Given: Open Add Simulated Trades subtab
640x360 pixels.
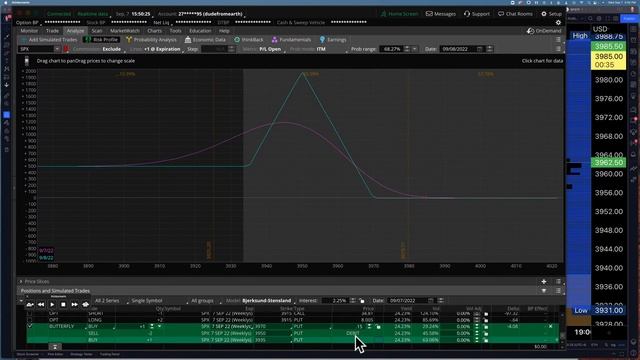Looking at the screenshot, I should (49, 40).
